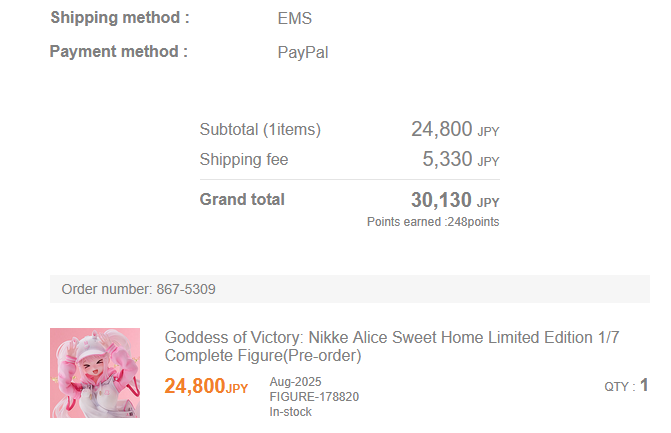Click the EMS shipping method value
671x433 pixels.
pos(294,19)
